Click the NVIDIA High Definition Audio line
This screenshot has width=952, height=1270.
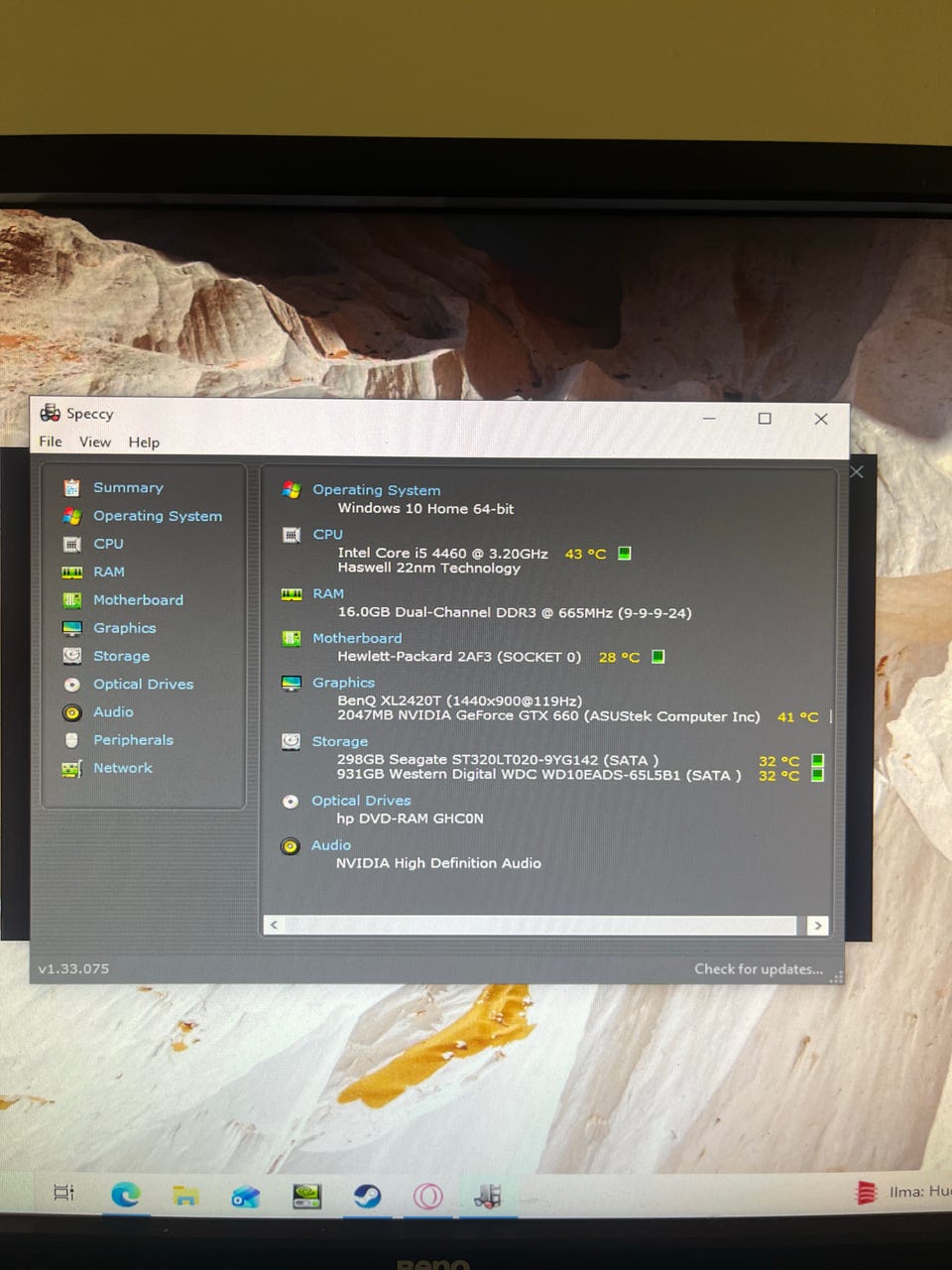click(438, 863)
